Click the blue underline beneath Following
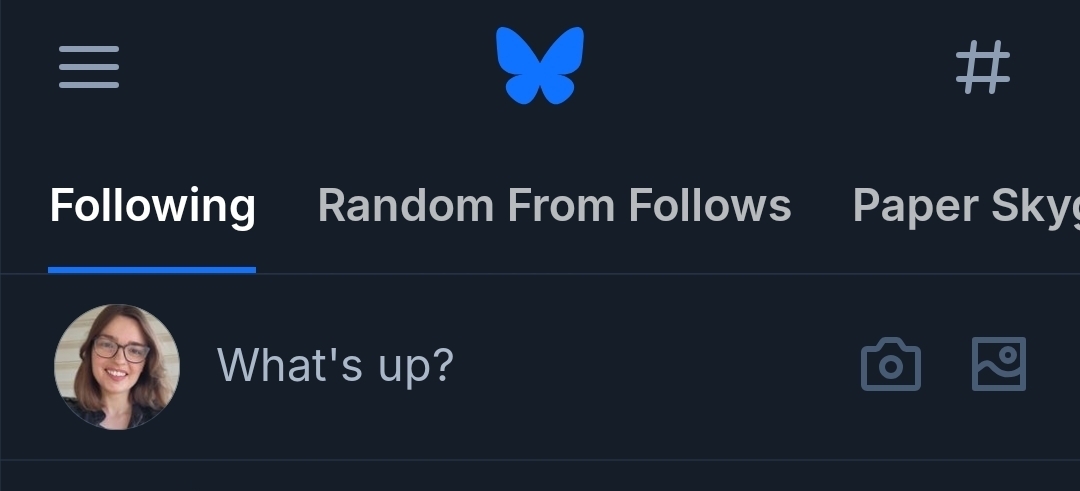 pyautogui.click(x=152, y=269)
